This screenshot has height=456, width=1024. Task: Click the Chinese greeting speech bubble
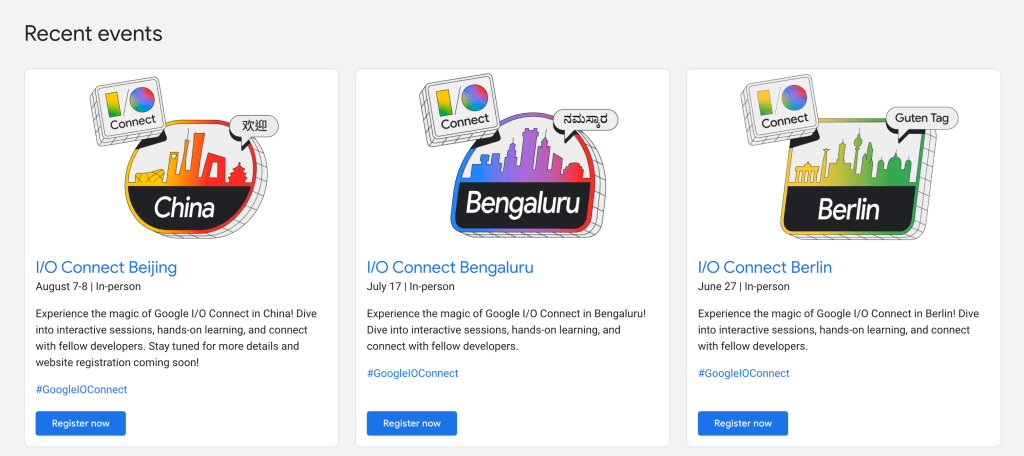(253, 126)
